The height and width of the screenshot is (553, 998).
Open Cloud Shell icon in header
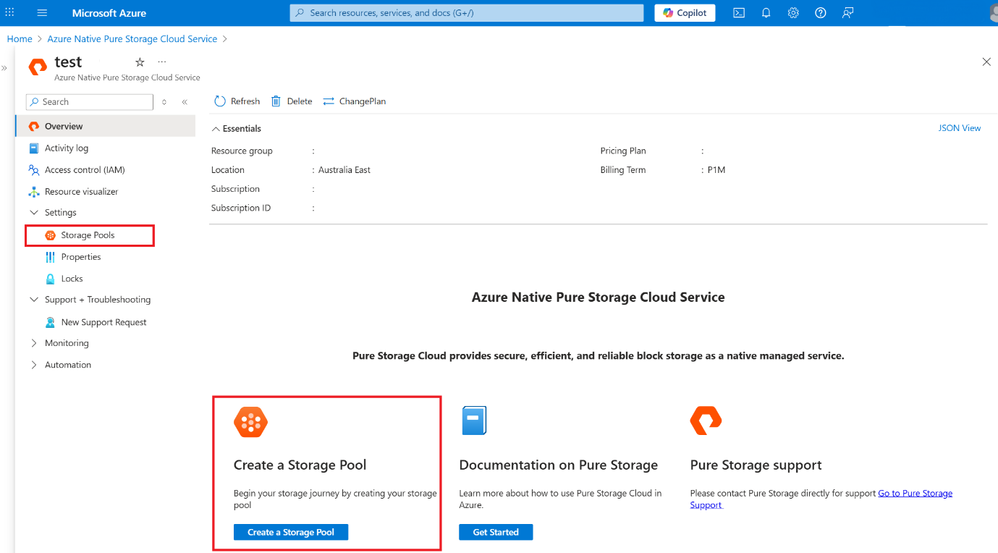coord(739,13)
